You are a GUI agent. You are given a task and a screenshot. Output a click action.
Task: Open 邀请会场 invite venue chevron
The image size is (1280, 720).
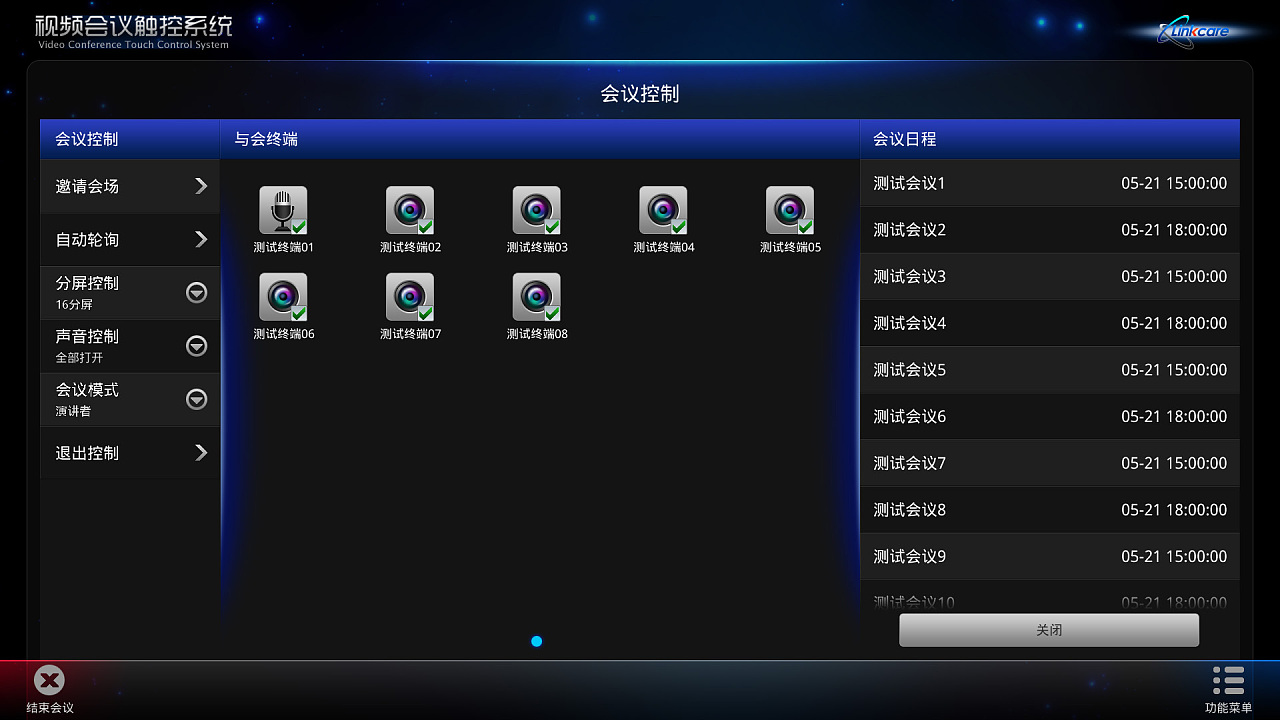click(201, 186)
